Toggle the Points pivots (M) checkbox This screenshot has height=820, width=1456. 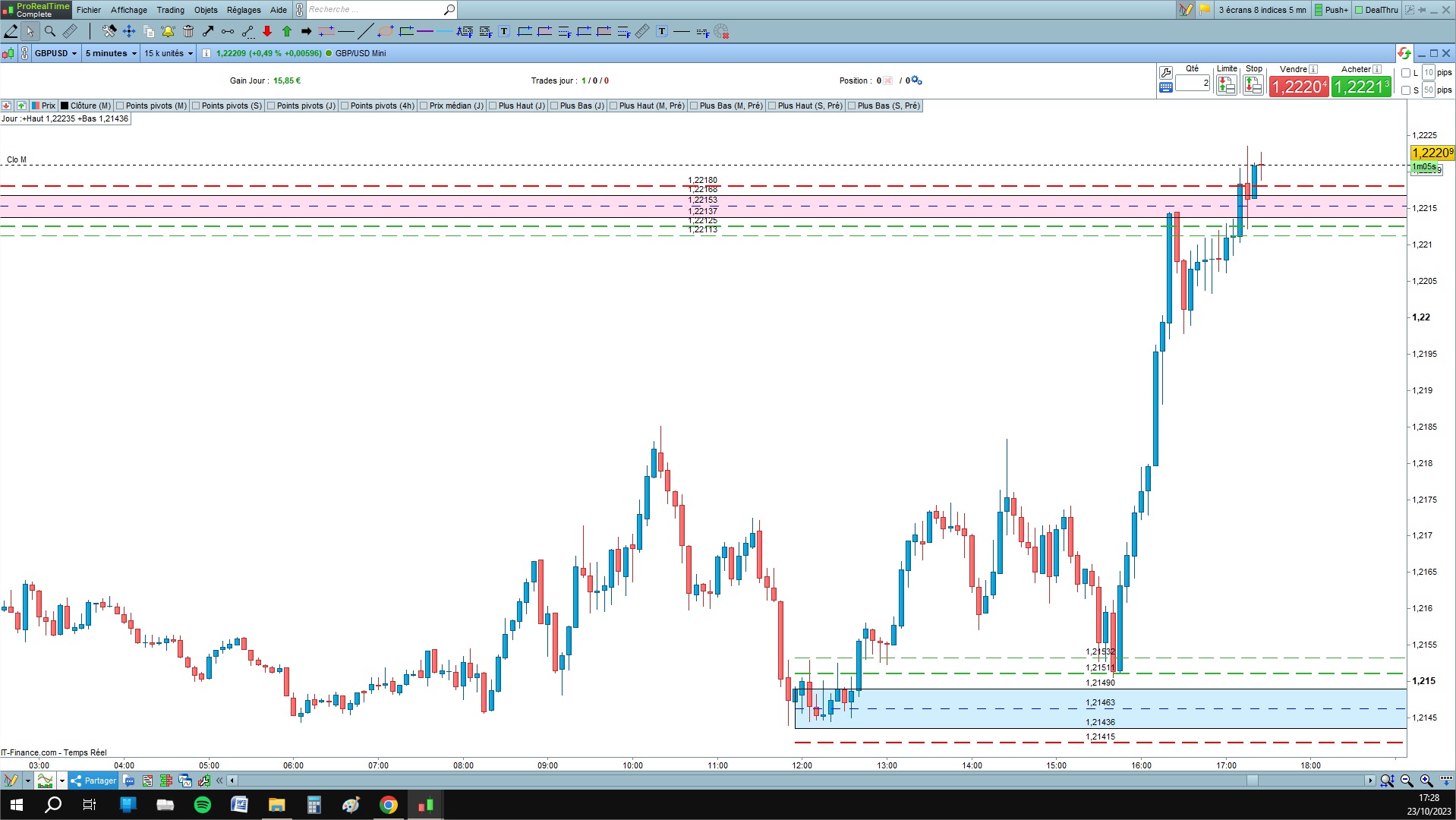pyautogui.click(x=120, y=106)
